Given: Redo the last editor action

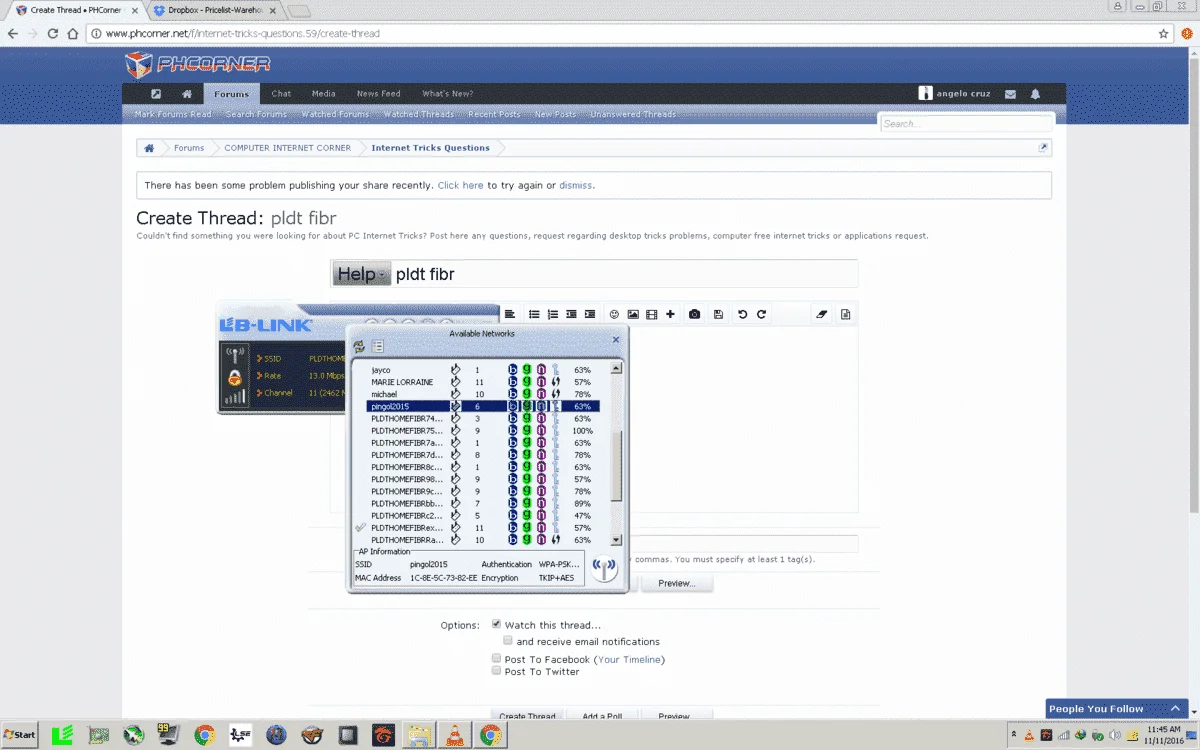Looking at the screenshot, I should pyautogui.click(x=761, y=314).
